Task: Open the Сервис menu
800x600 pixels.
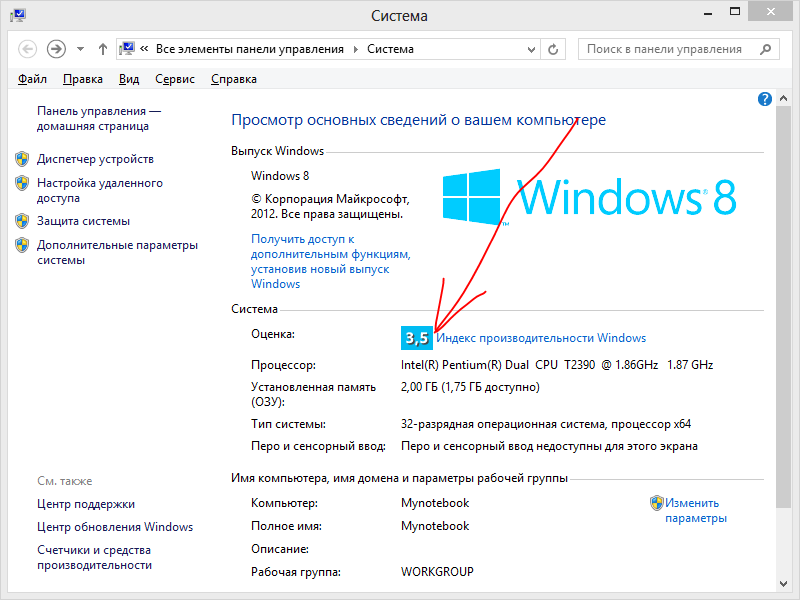Action: tap(174, 79)
